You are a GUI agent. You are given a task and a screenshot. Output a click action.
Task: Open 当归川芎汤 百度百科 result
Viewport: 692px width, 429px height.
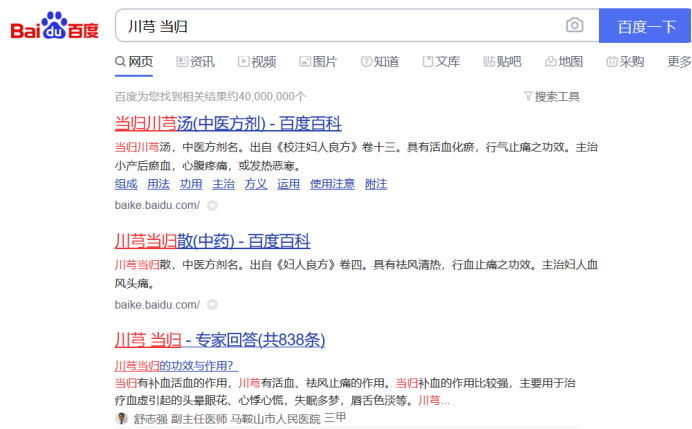click(x=228, y=124)
